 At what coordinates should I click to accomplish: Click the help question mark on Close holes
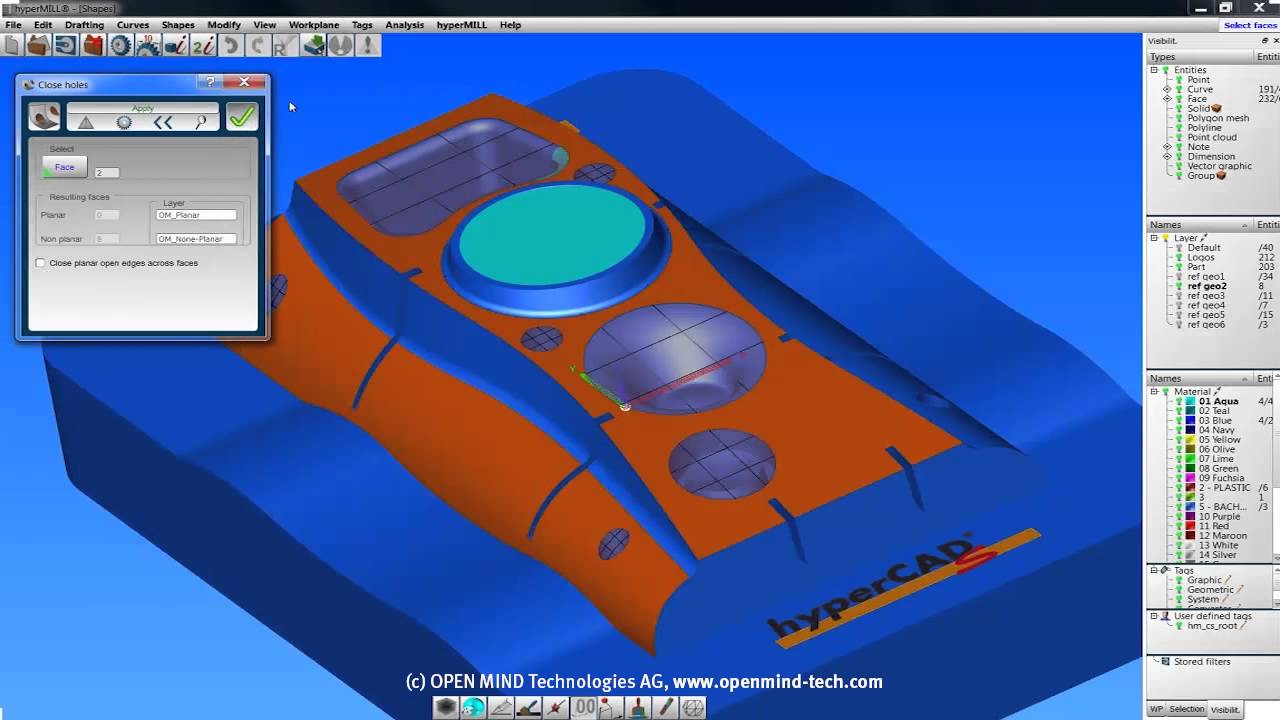point(210,82)
